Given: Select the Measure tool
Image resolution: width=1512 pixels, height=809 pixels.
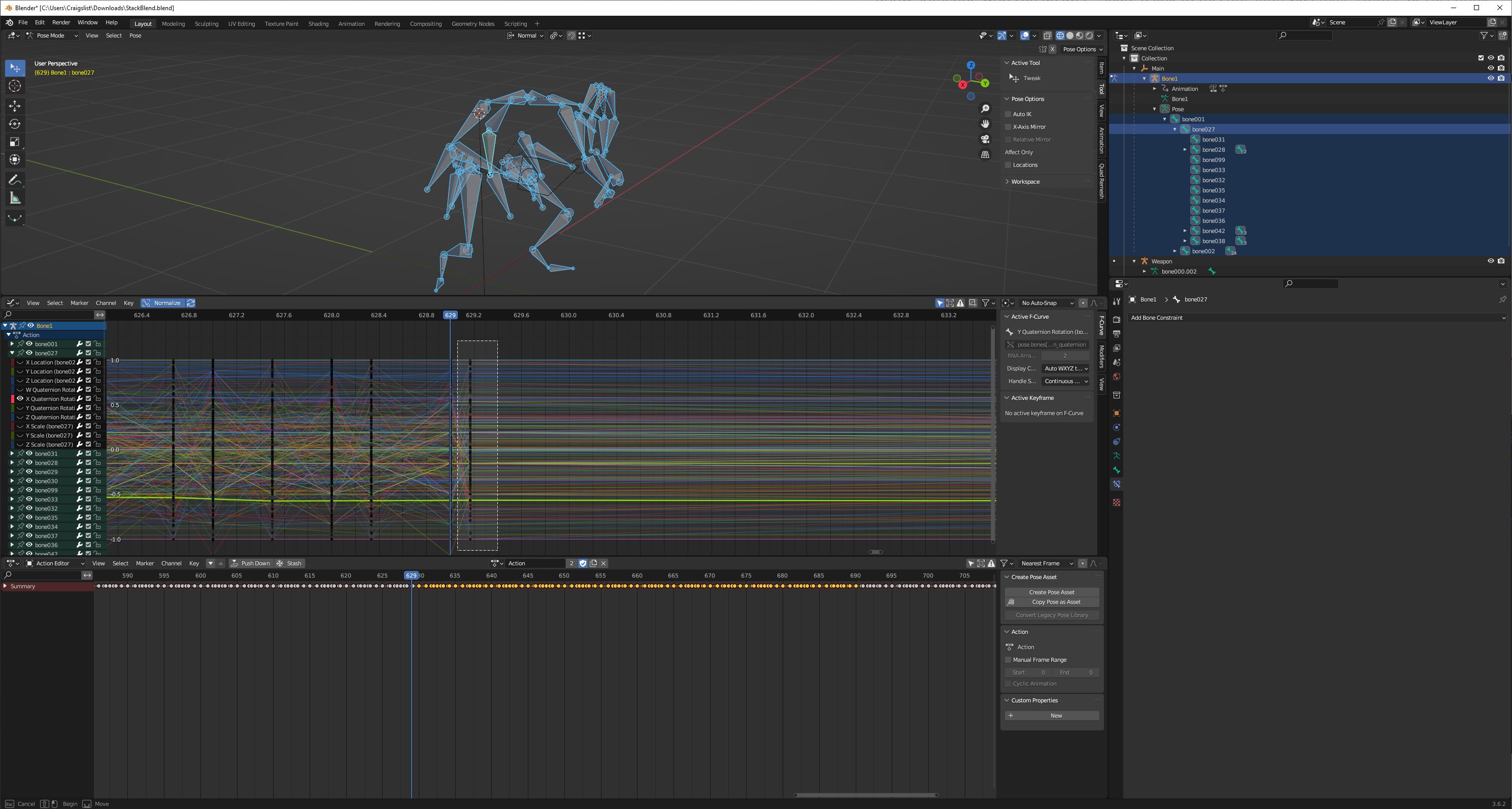Looking at the screenshot, I should [15, 198].
